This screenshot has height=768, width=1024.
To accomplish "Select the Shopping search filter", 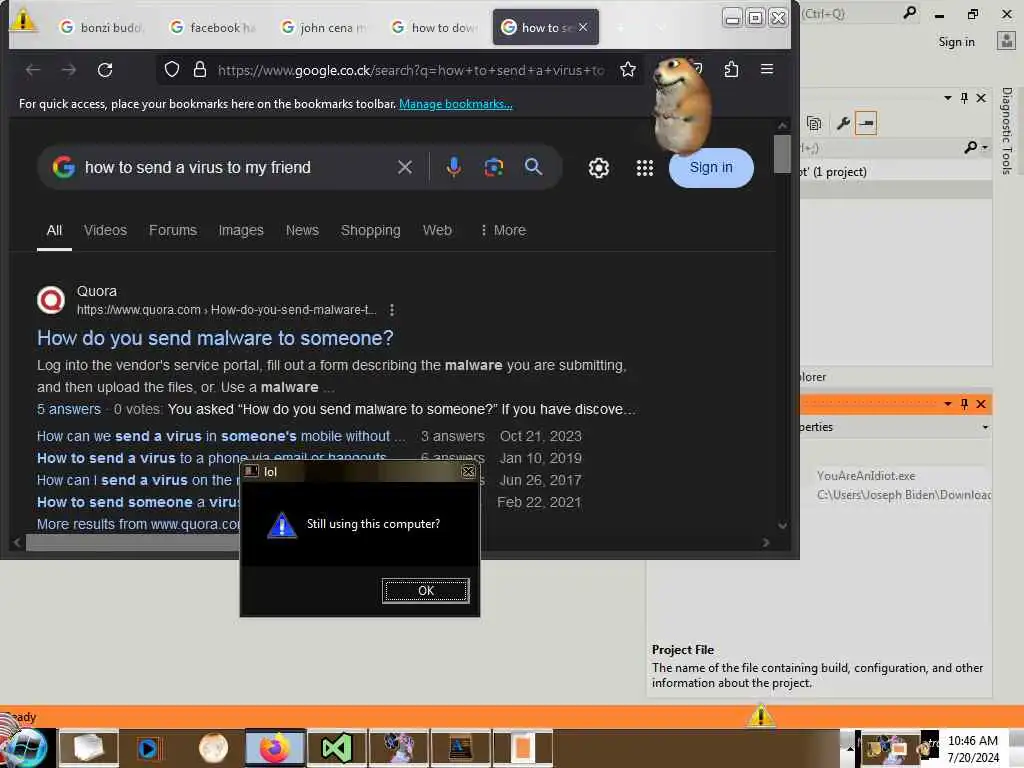I will pos(370,230).
